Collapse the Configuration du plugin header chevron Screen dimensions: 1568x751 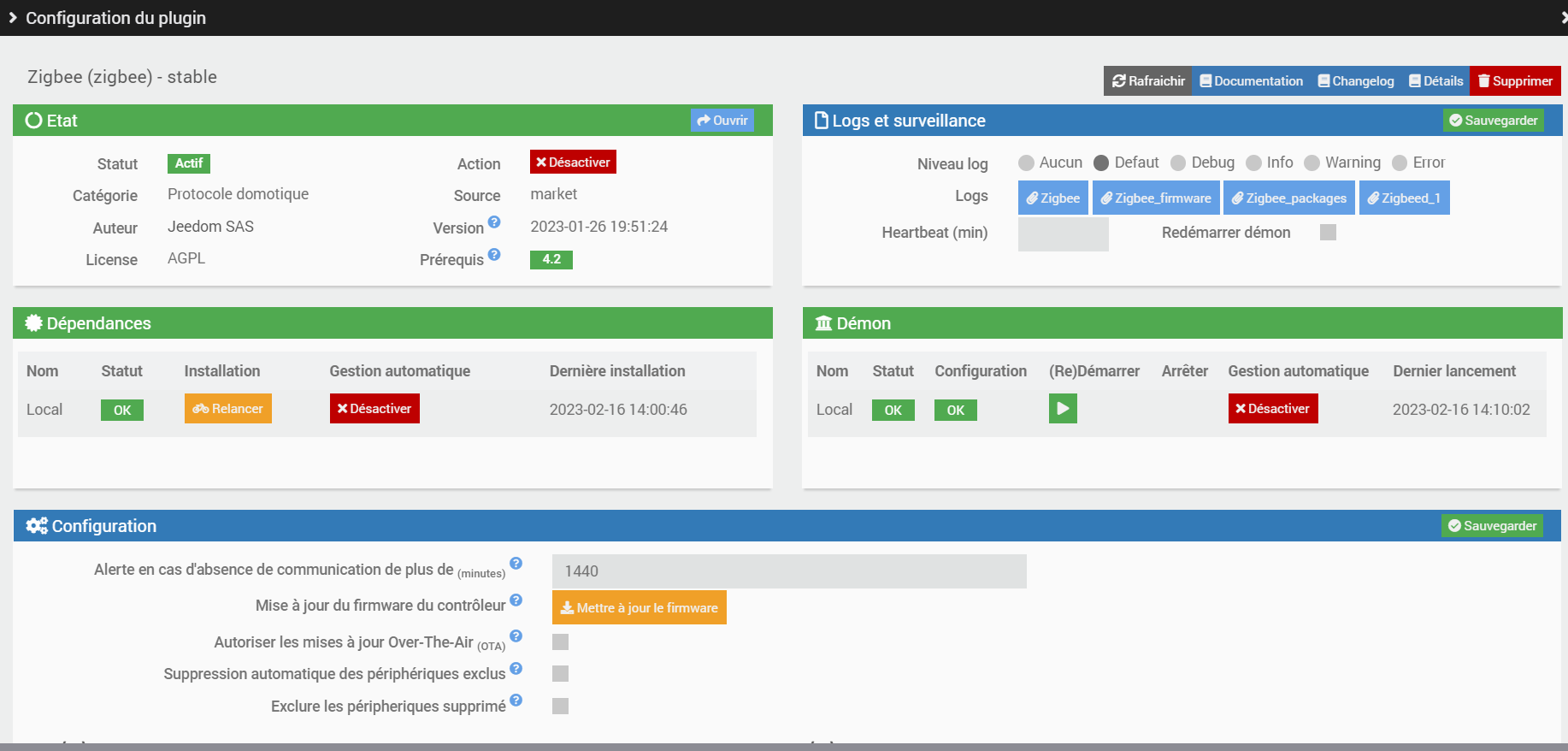13,18
